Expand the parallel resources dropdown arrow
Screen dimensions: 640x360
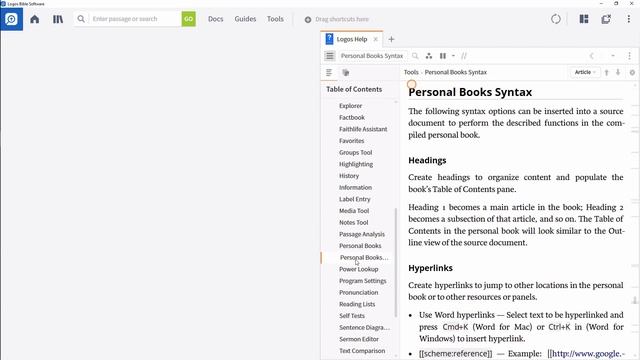point(453,56)
